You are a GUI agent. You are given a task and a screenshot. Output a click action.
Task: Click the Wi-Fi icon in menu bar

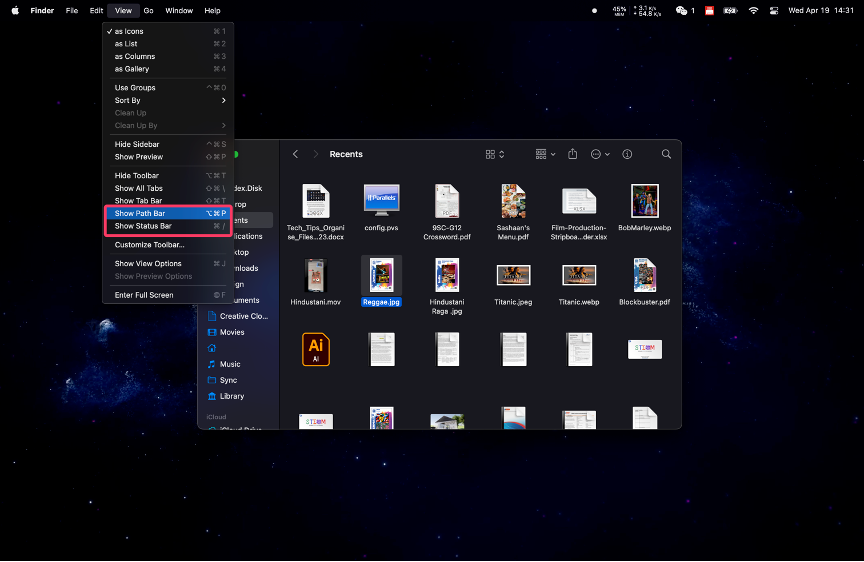click(x=753, y=10)
